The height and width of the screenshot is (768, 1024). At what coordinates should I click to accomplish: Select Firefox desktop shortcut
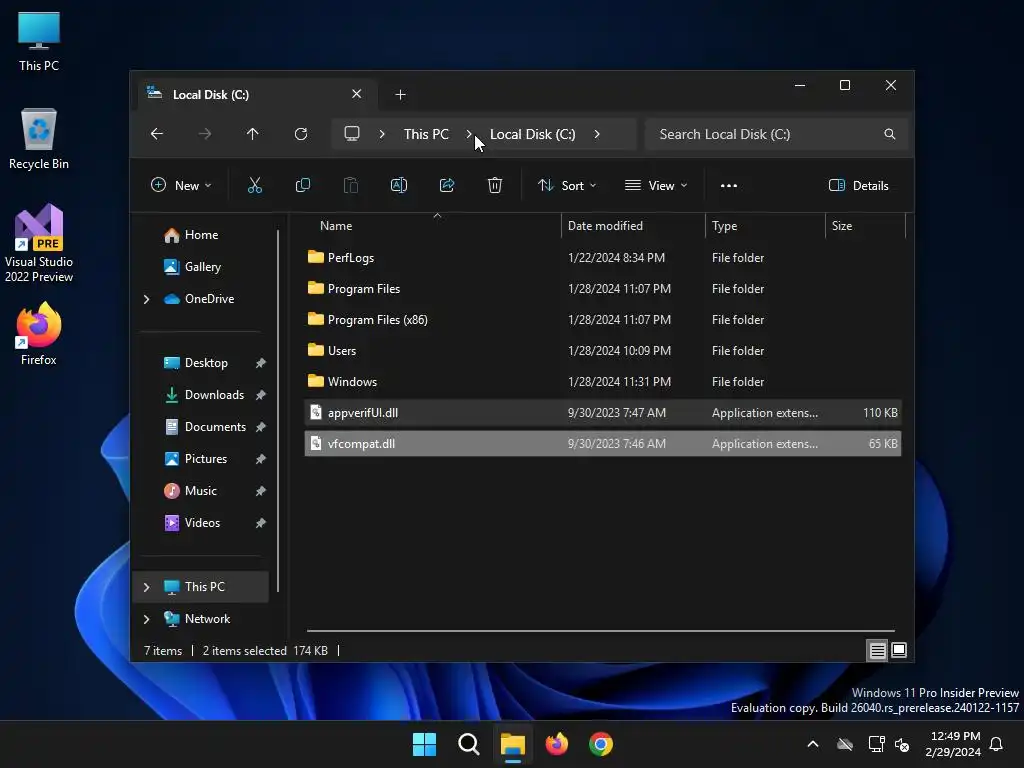(39, 334)
